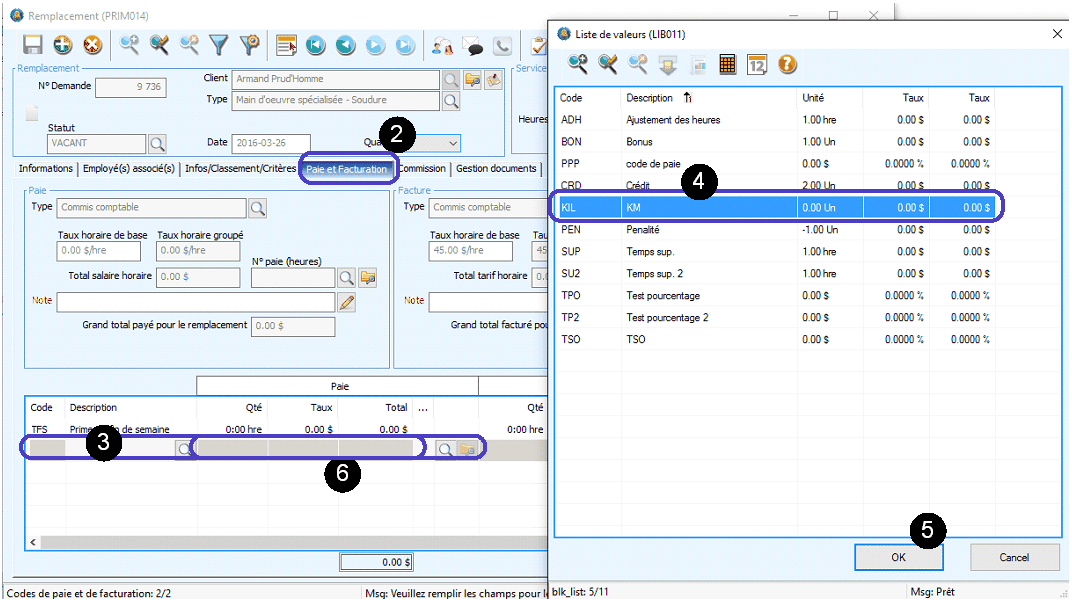Click the orange Delete record icon
The image size is (1072, 600).
(92, 45)
